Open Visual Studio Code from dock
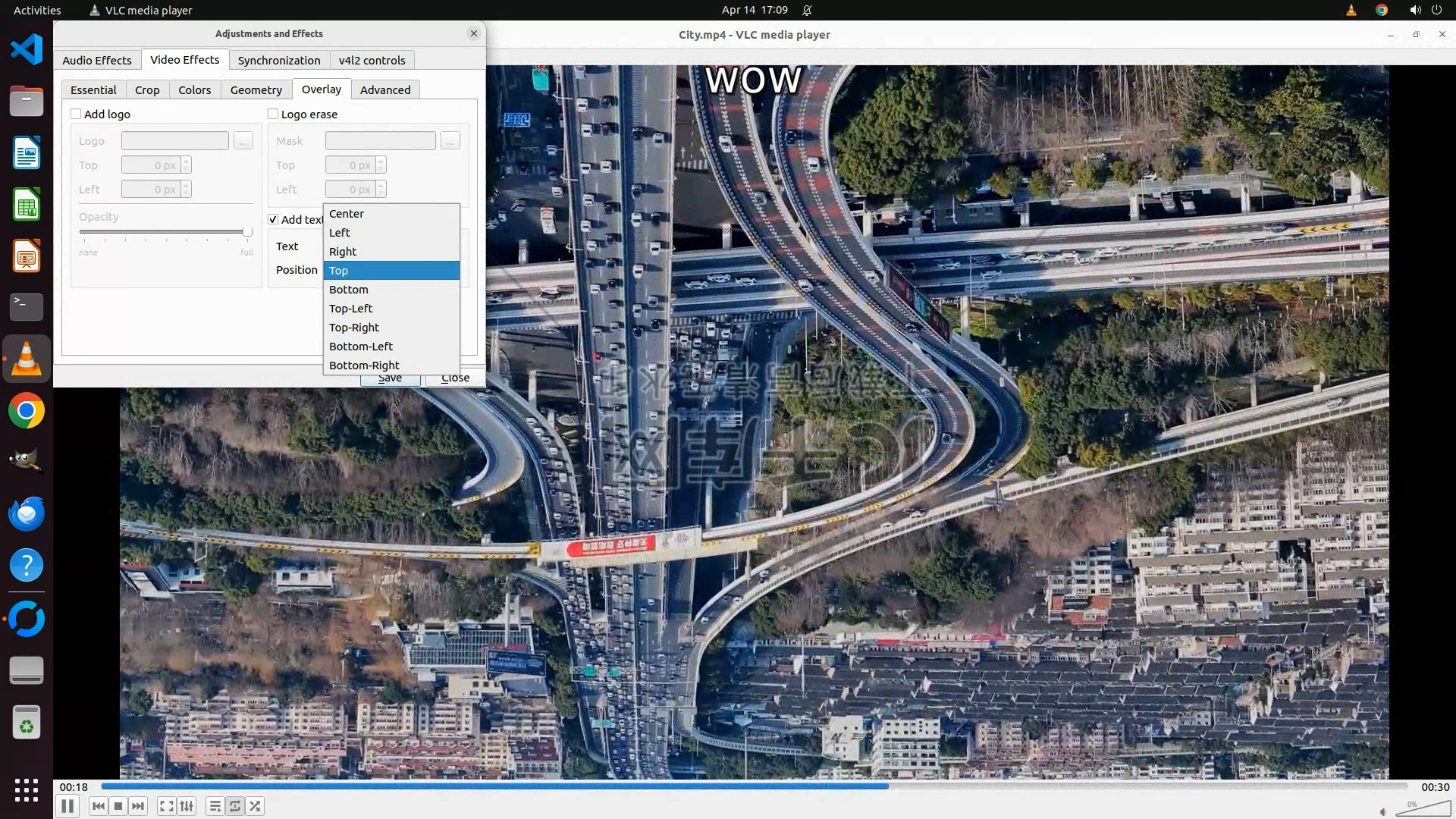Screen dimensions: 1456x819 tap(27, 50)
